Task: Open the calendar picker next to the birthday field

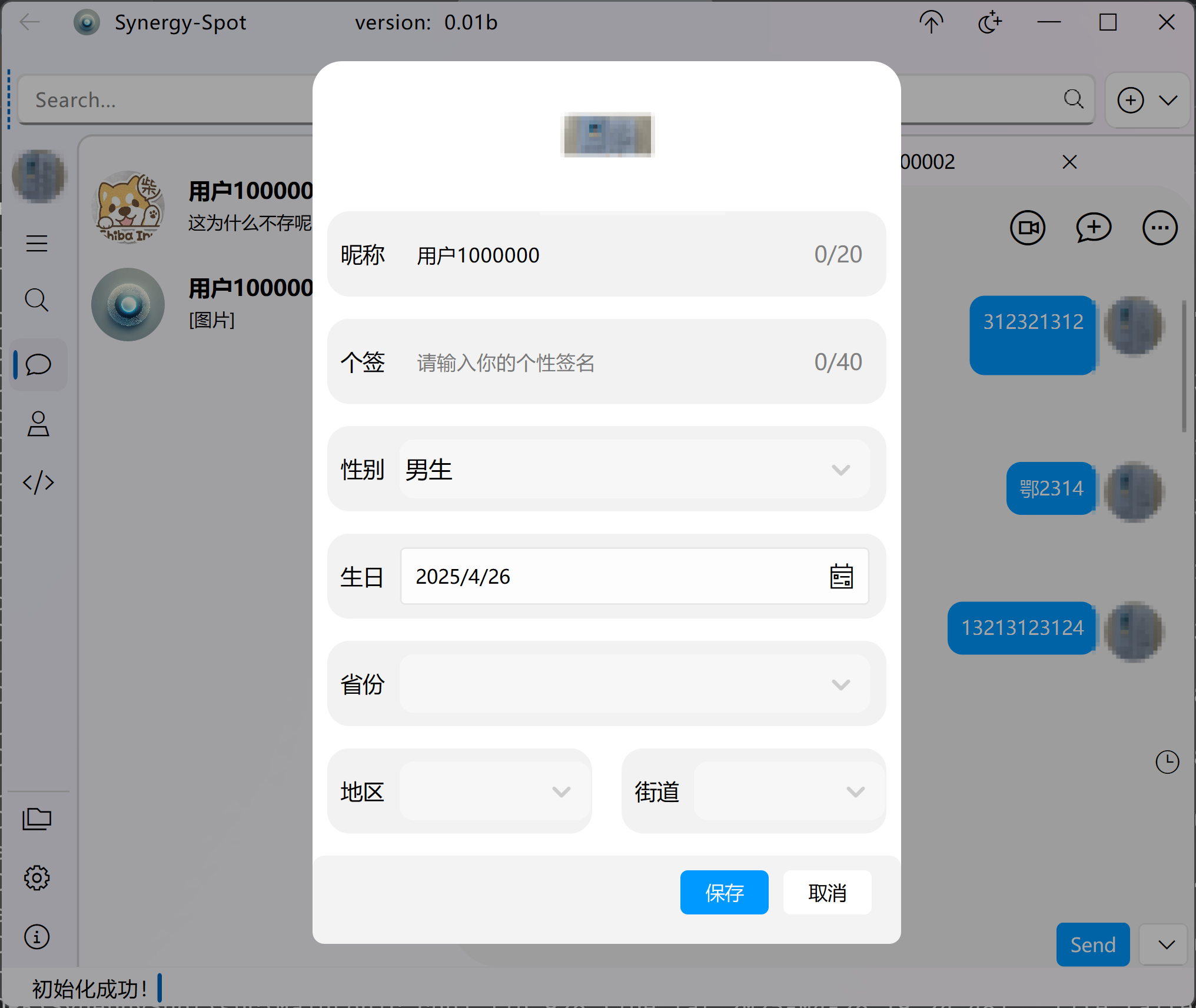Action: point(841,577)
